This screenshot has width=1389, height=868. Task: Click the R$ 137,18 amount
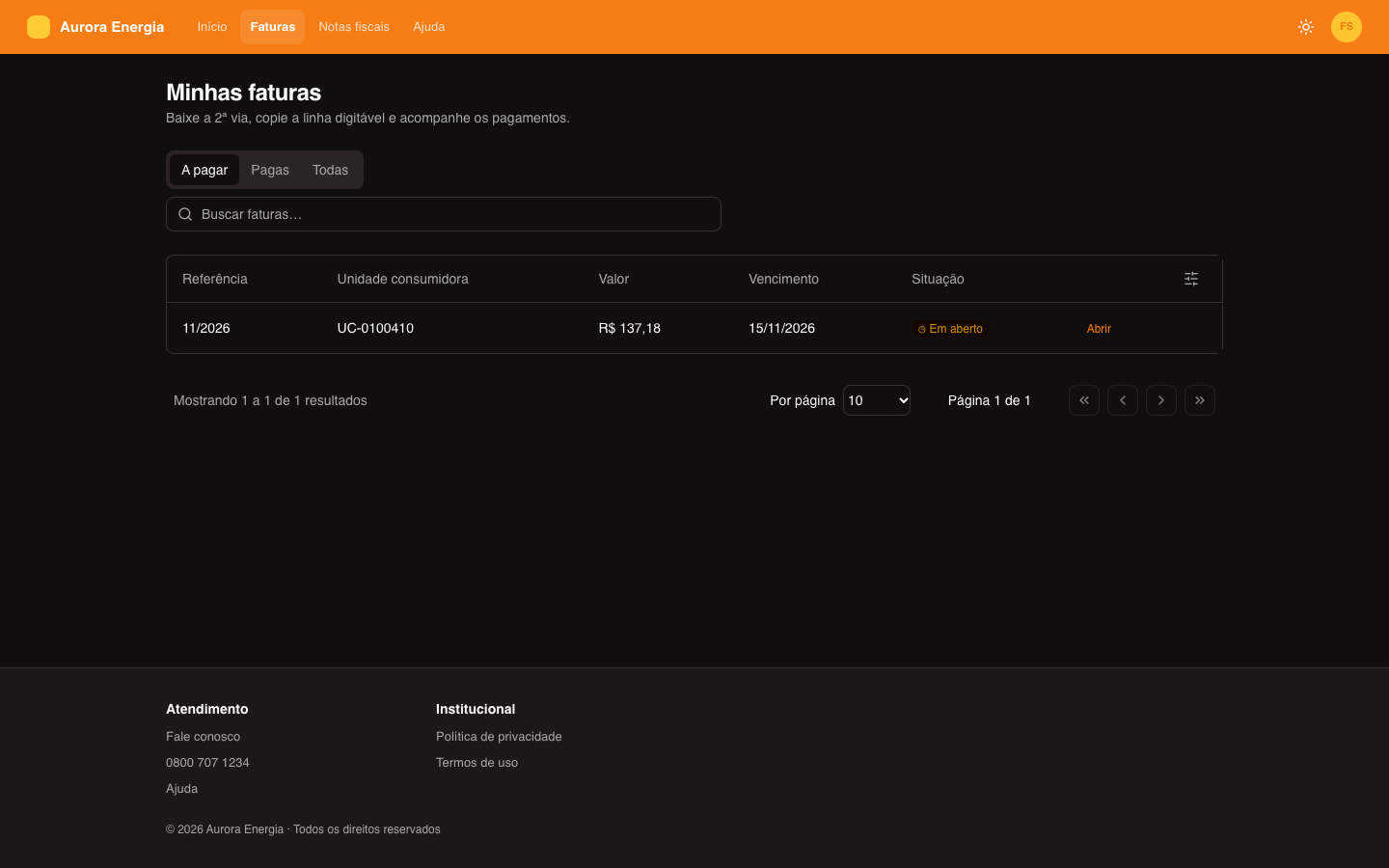pyautogui.click(x=630, y=328)
